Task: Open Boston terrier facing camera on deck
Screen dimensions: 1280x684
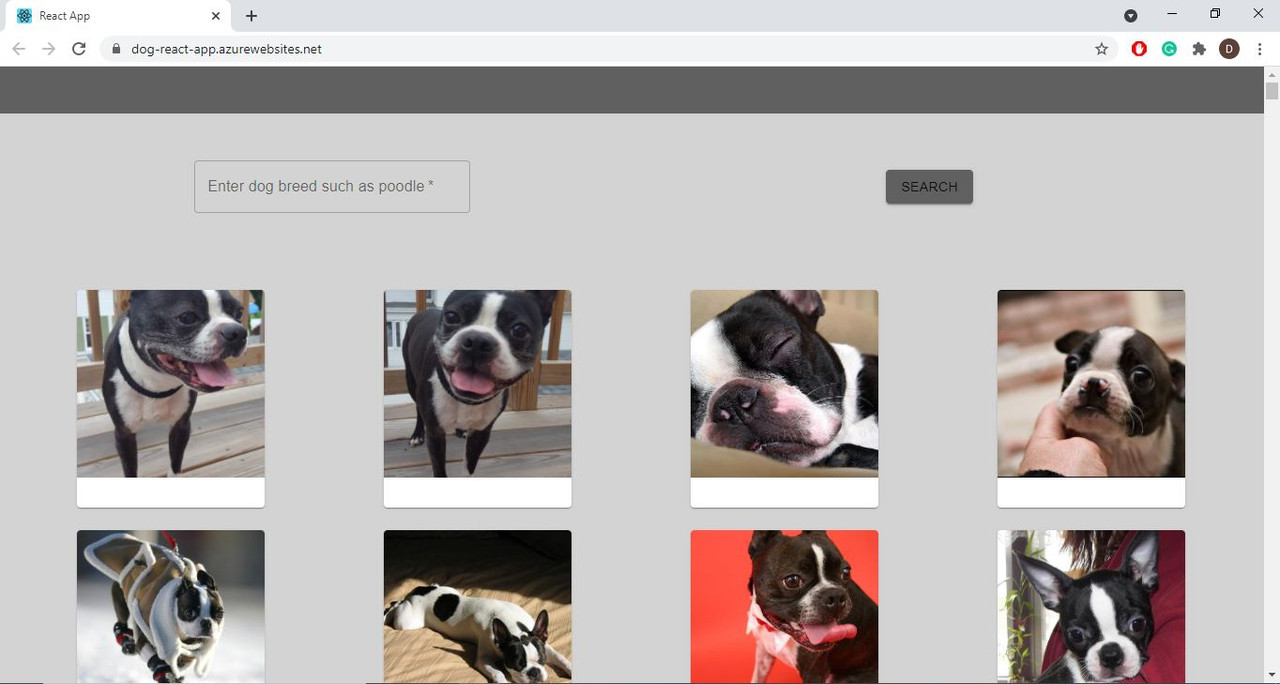Action: (x=478, y=384)
